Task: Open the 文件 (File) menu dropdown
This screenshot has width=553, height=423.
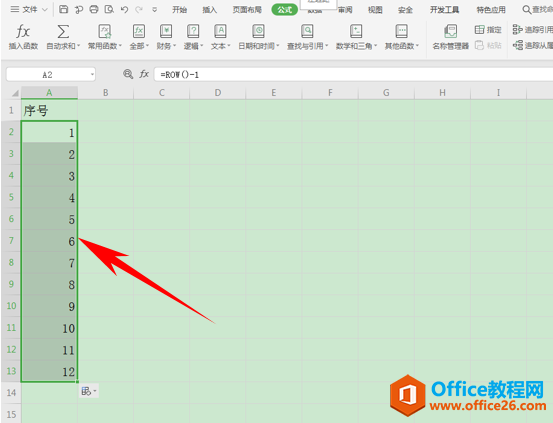Action: [29, 10]
